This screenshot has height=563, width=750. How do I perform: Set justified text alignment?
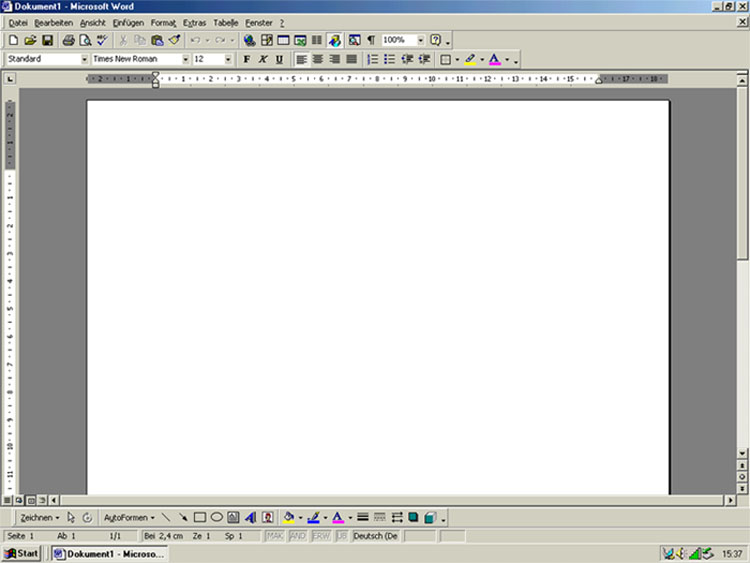click(x=352, y=59)
